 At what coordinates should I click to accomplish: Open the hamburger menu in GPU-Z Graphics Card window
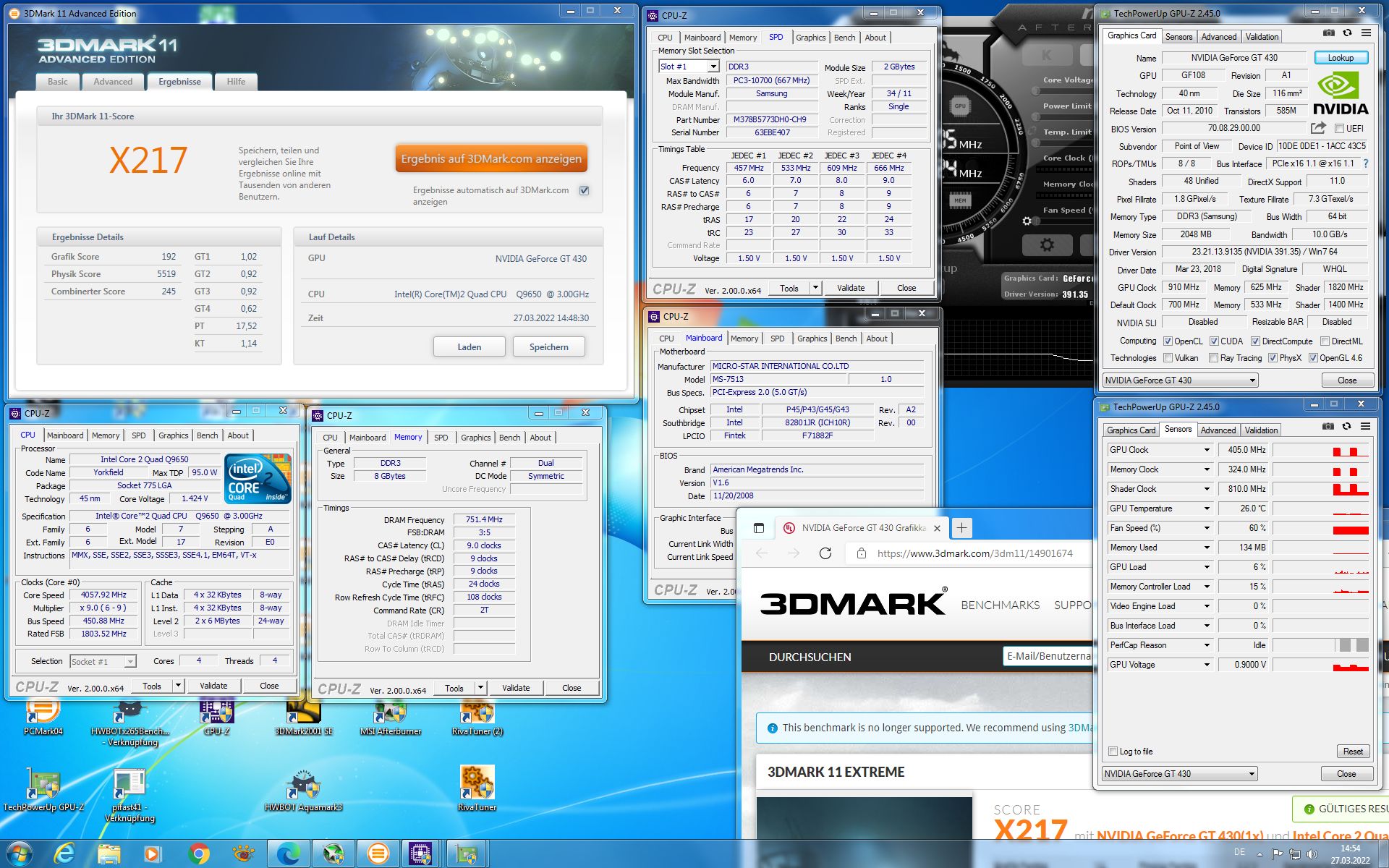coord(1366,33)
